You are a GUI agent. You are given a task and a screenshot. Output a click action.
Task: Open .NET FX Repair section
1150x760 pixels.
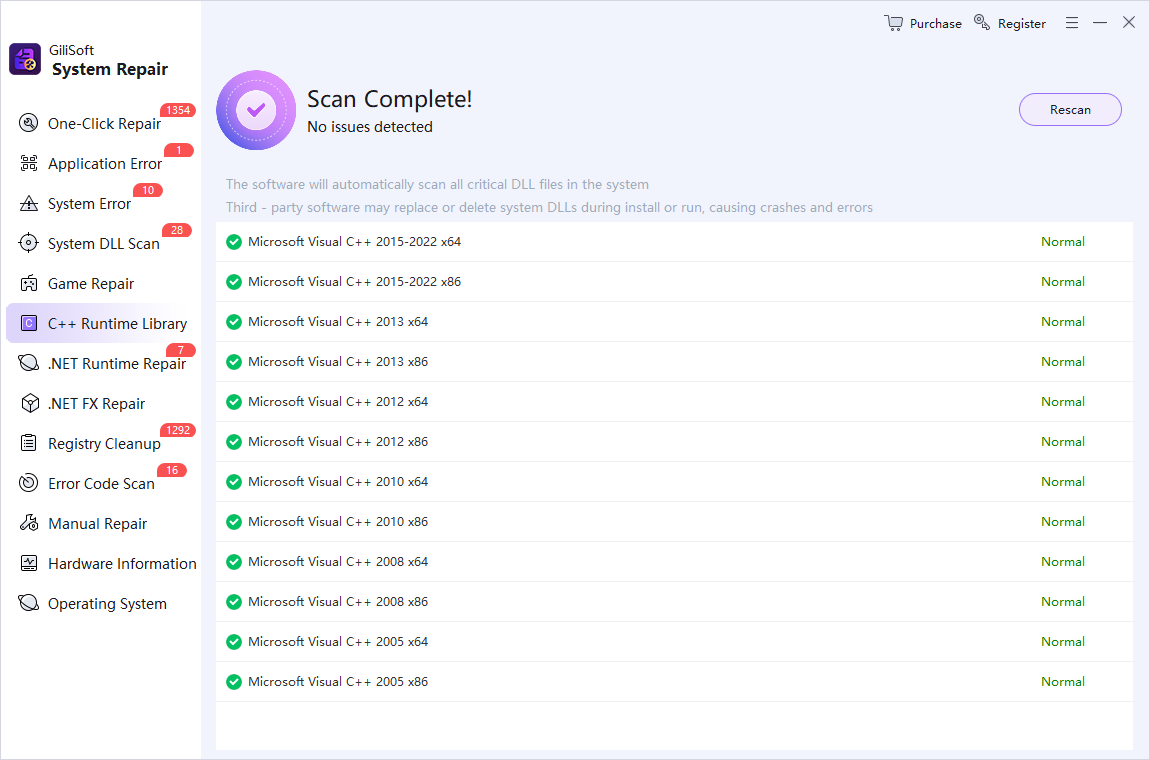(x=101, y=403)
